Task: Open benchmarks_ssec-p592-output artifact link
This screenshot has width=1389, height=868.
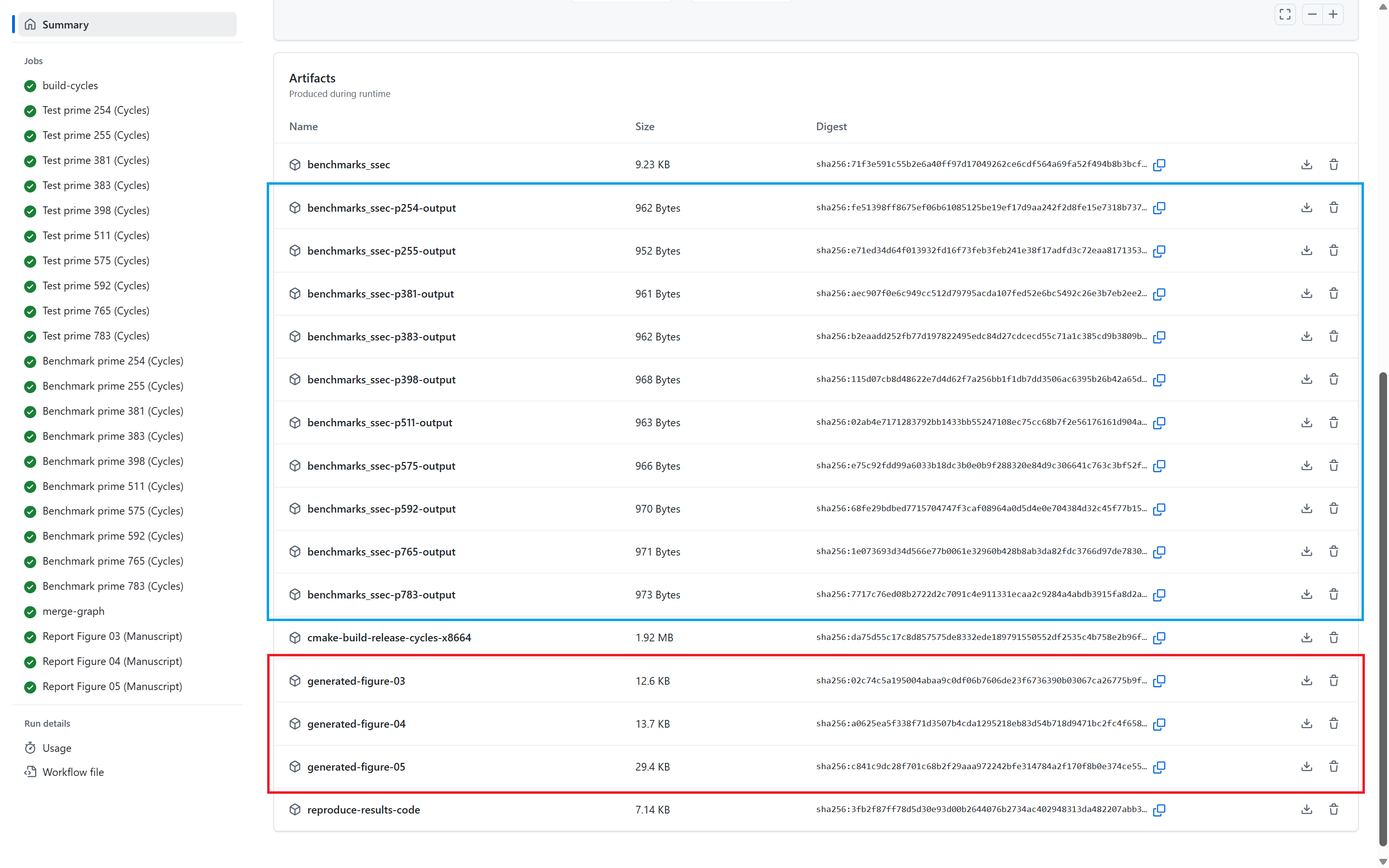Action: [381, 509]
